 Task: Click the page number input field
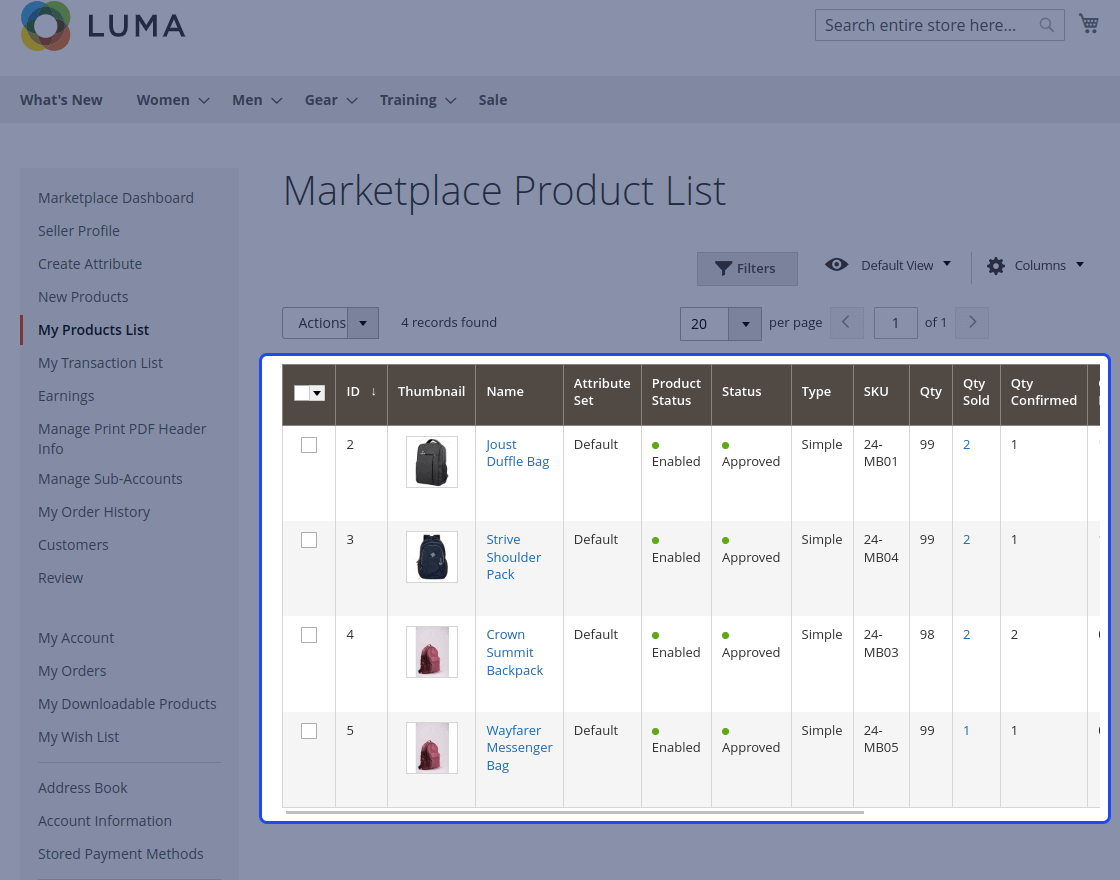[x=896, y=323]
